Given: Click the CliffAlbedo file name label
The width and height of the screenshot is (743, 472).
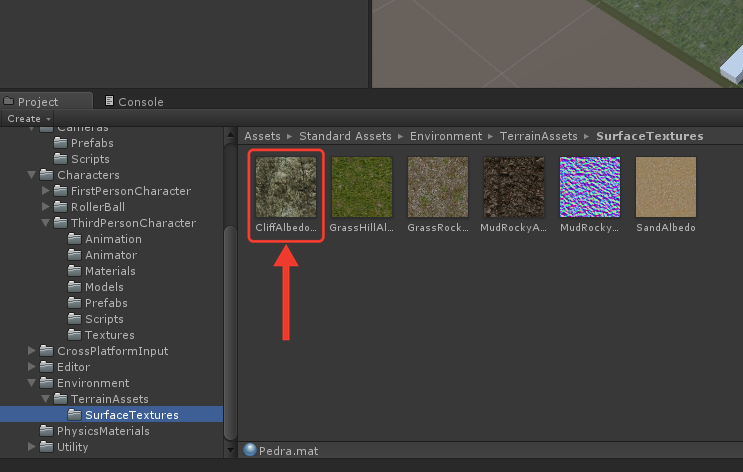Looking at the screenshot, I should 286,227.
